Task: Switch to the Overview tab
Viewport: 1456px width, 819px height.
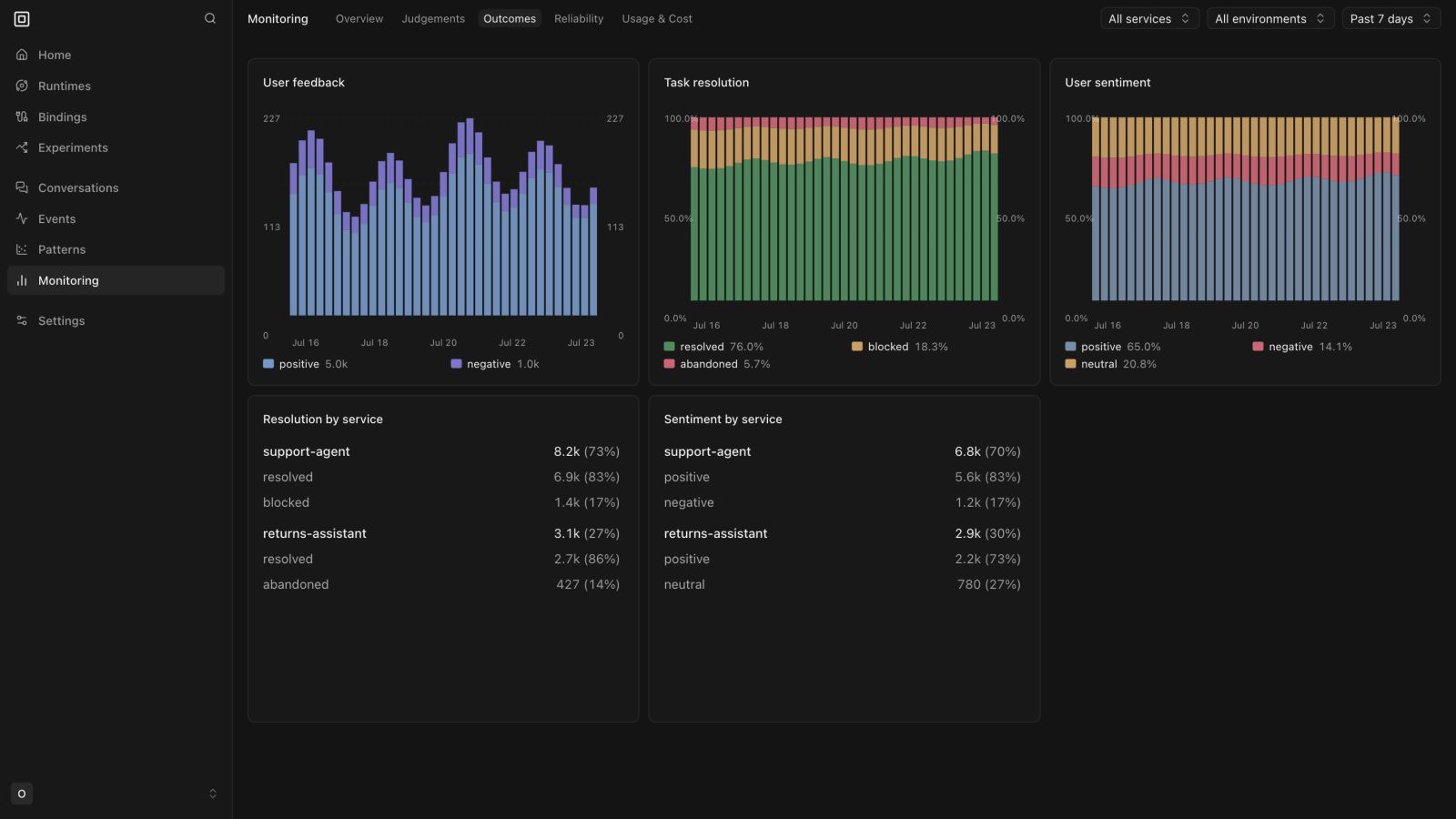Action: 359,18
